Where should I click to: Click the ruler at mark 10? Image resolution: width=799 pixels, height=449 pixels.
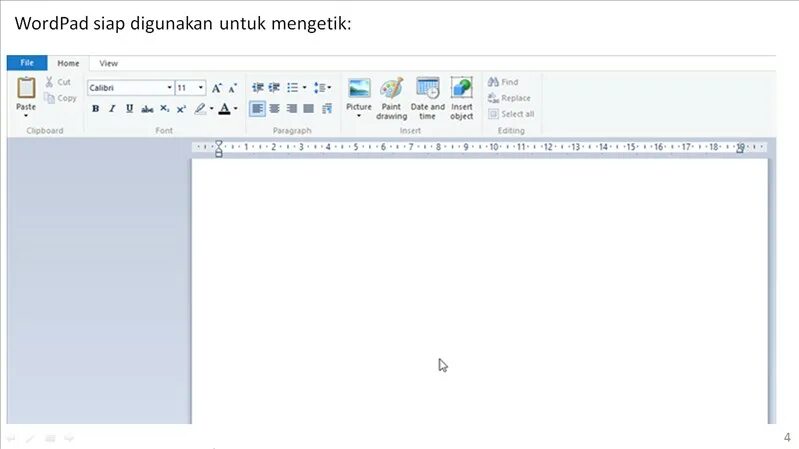(x=494, y=147)
